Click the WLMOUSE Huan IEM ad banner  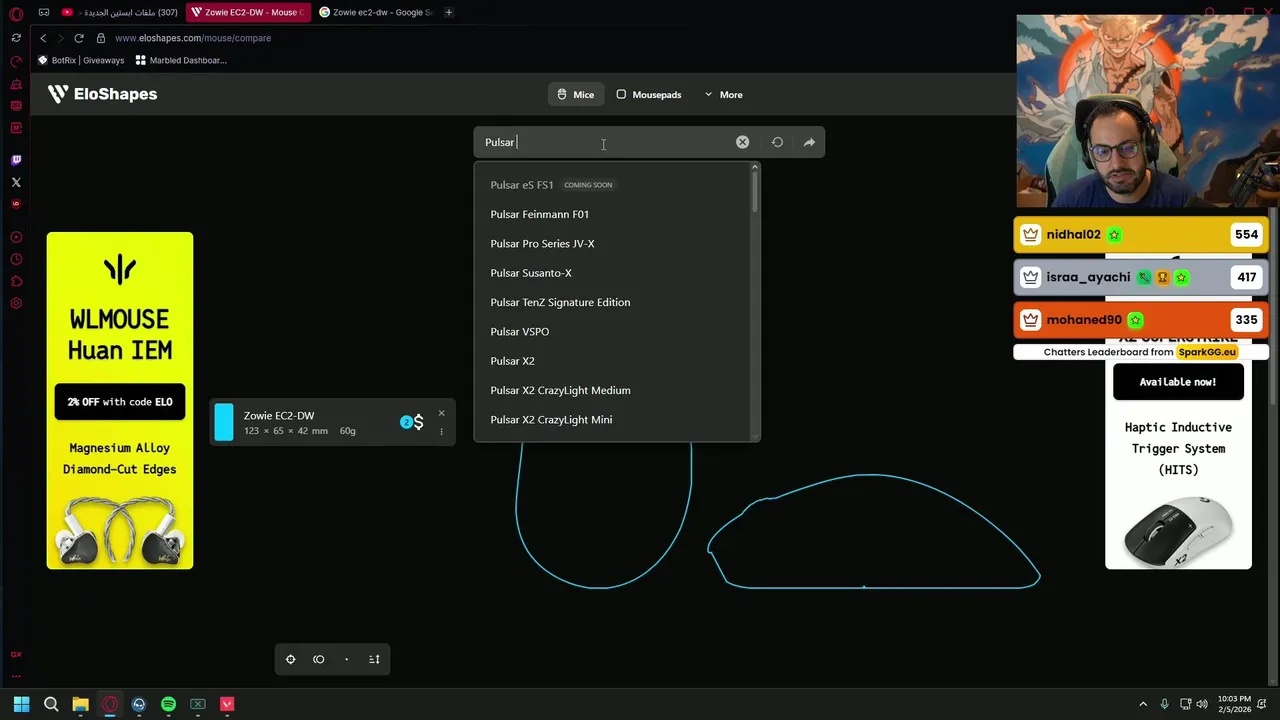[120, 400]
